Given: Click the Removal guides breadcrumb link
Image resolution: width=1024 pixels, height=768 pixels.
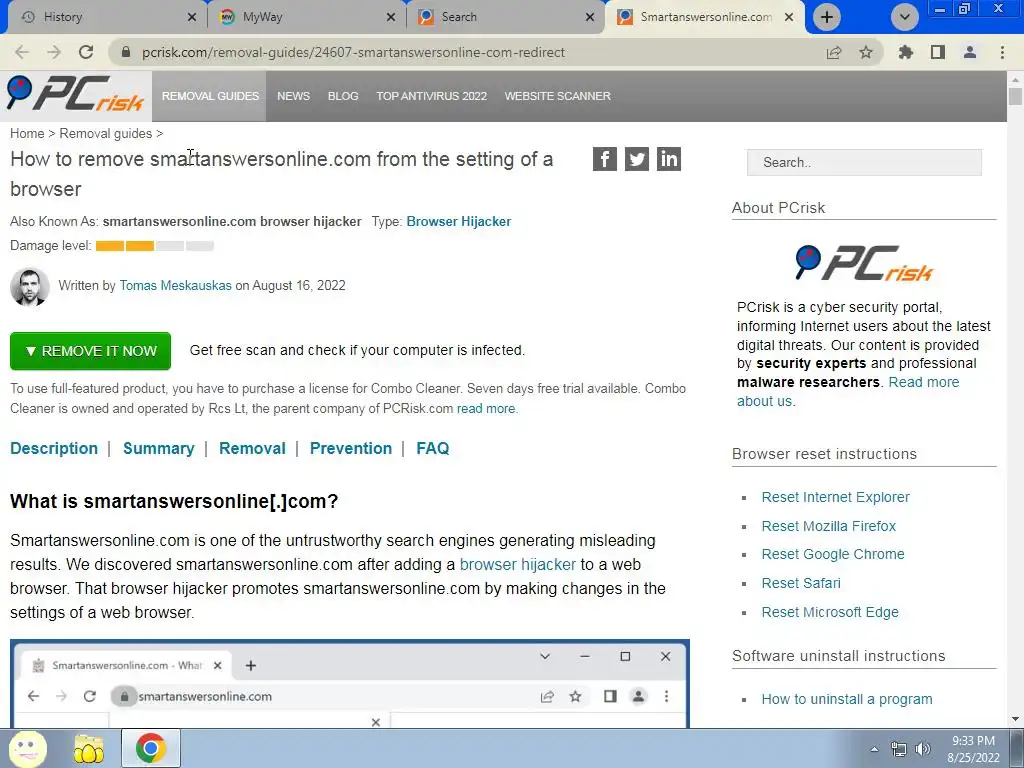Looking at the screenshot, I should [106, 133].
